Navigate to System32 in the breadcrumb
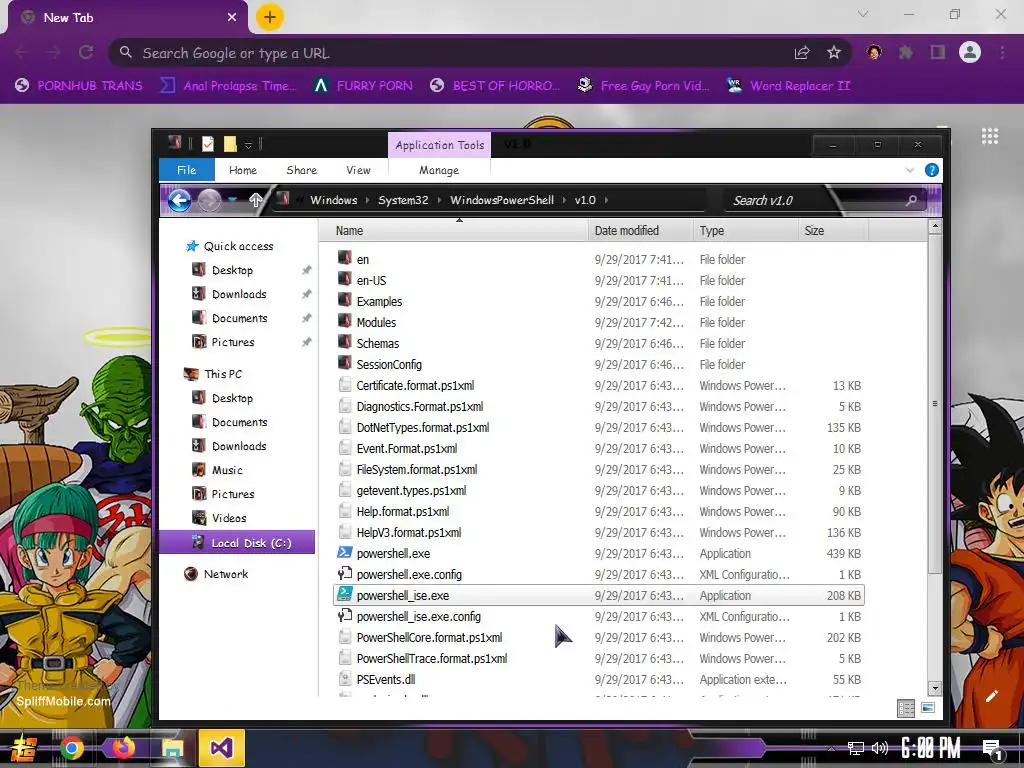The width and height of the screenshot is (1024, 768). click(403, 200)
